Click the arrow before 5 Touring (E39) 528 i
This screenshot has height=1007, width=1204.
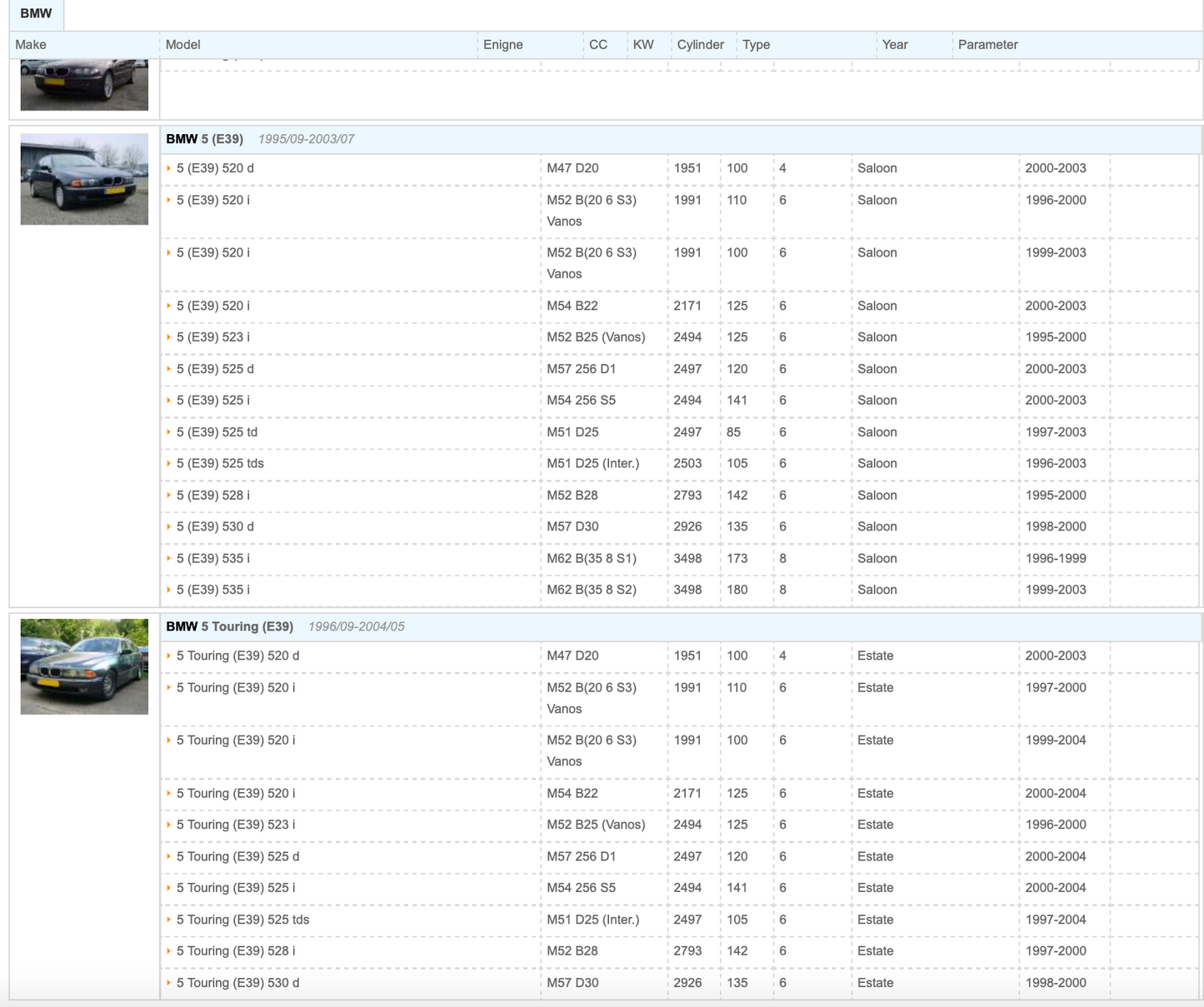(168, 951)
